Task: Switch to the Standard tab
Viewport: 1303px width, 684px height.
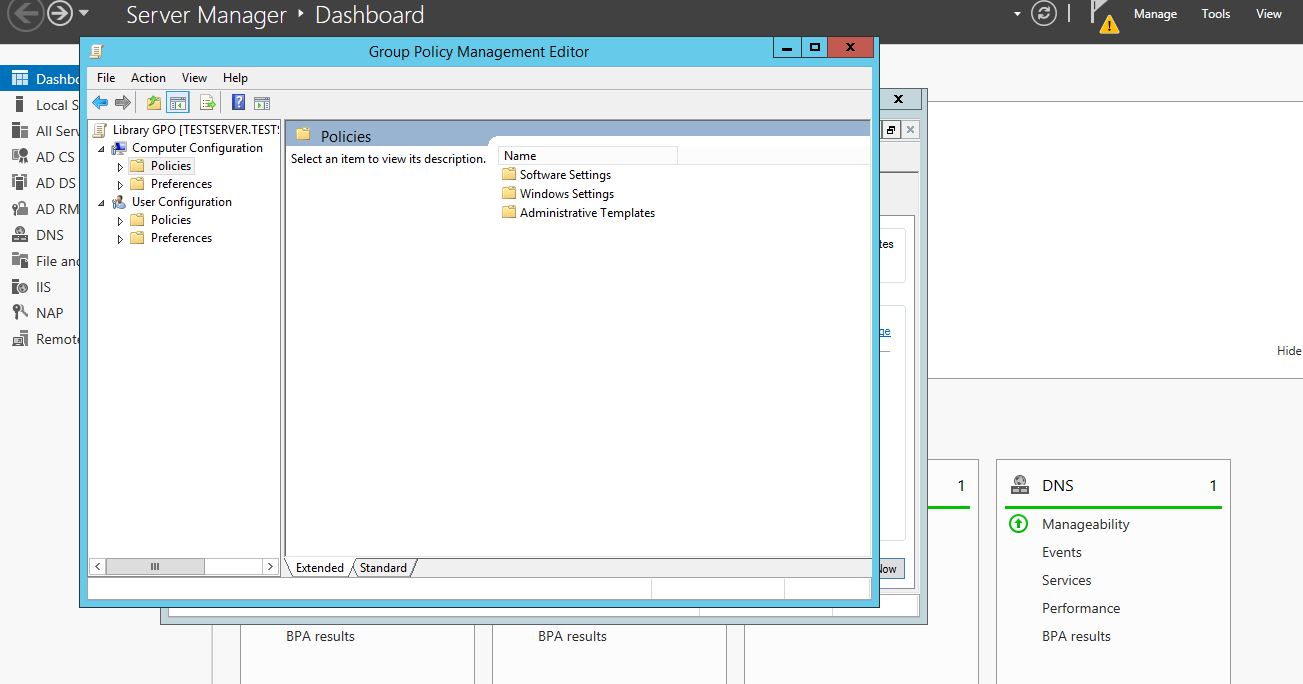Action: tap(383, 568)
